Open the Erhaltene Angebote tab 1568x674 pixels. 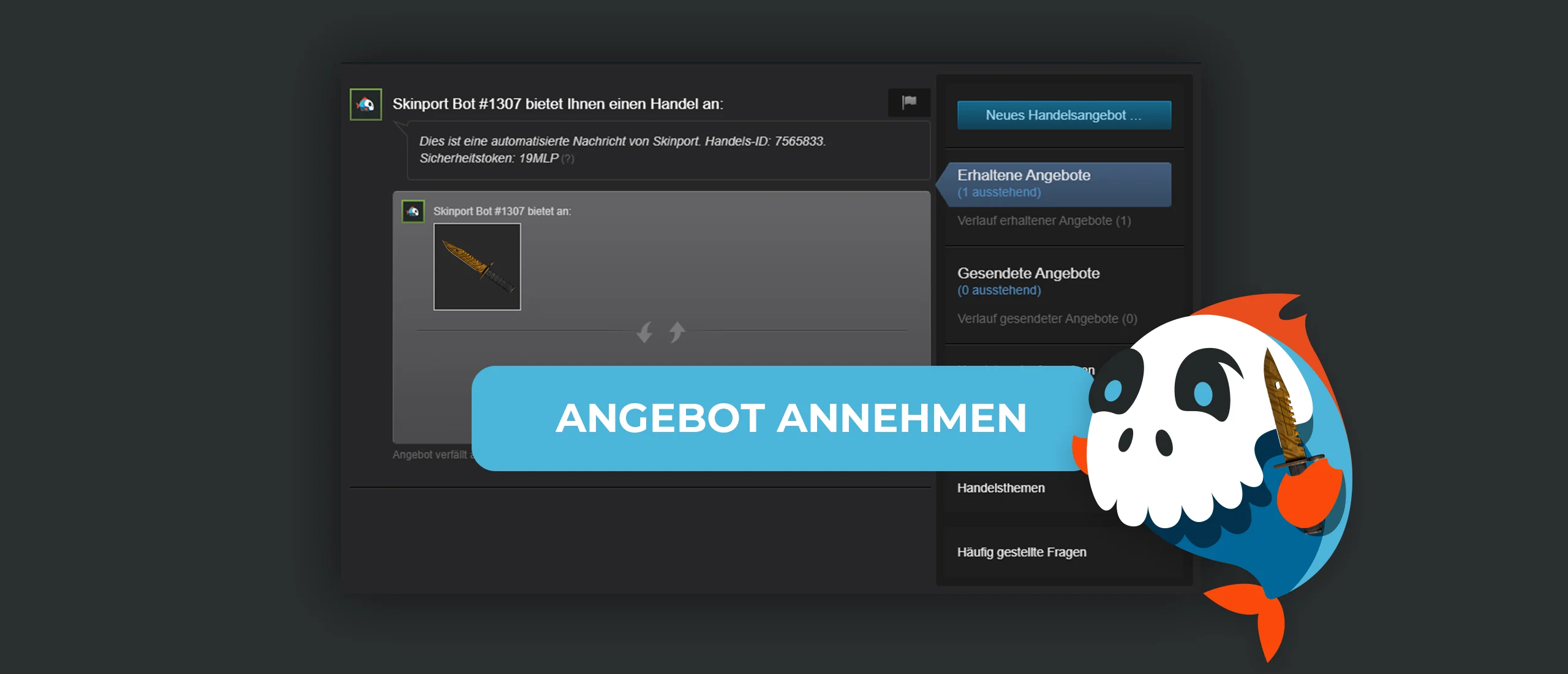(1023, 175)
